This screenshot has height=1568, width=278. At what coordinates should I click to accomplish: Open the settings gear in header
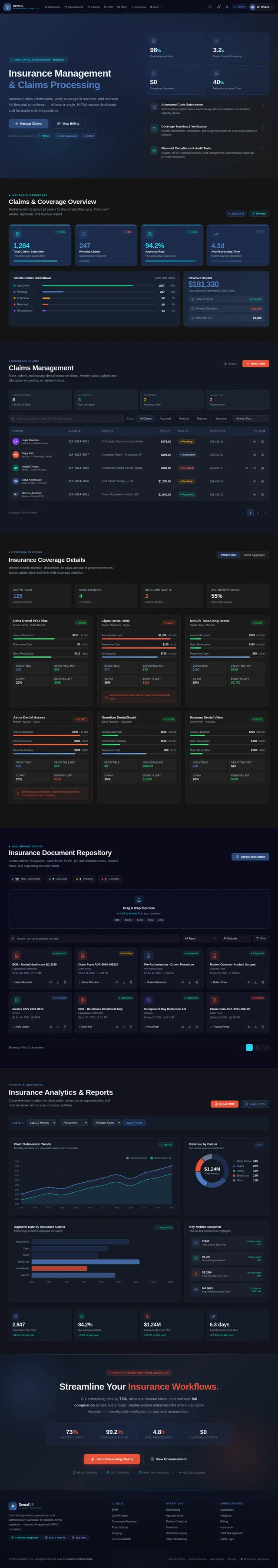[228, 7]
